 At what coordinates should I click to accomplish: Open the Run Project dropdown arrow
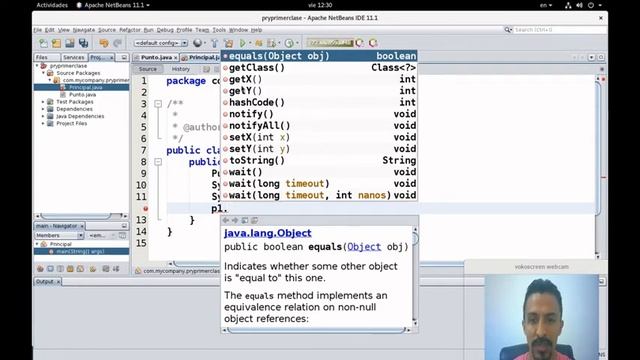tap(250, 43)
